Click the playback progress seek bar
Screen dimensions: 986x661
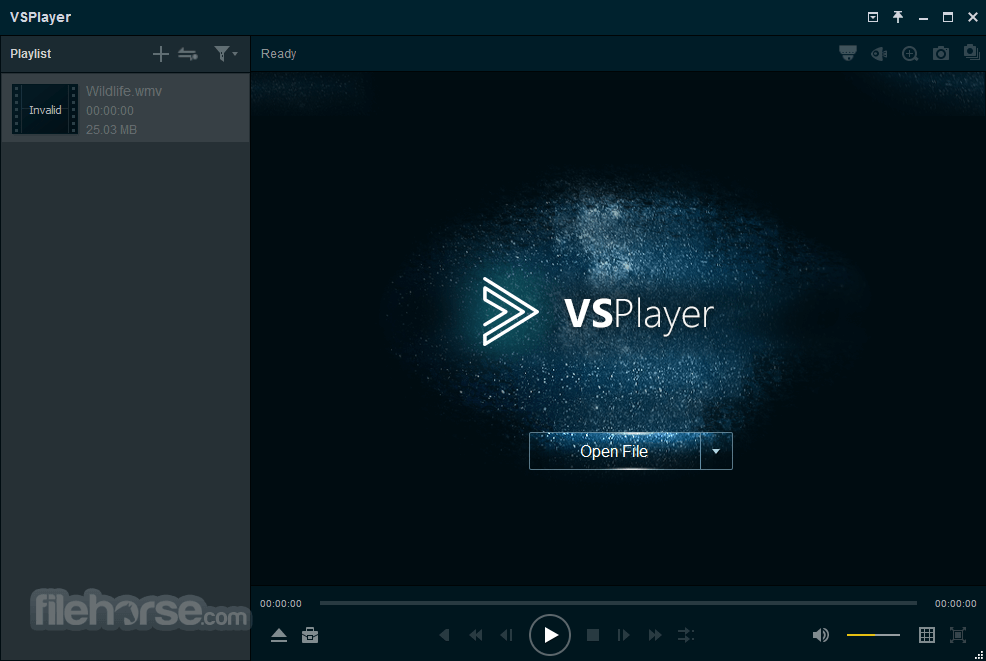618,603
